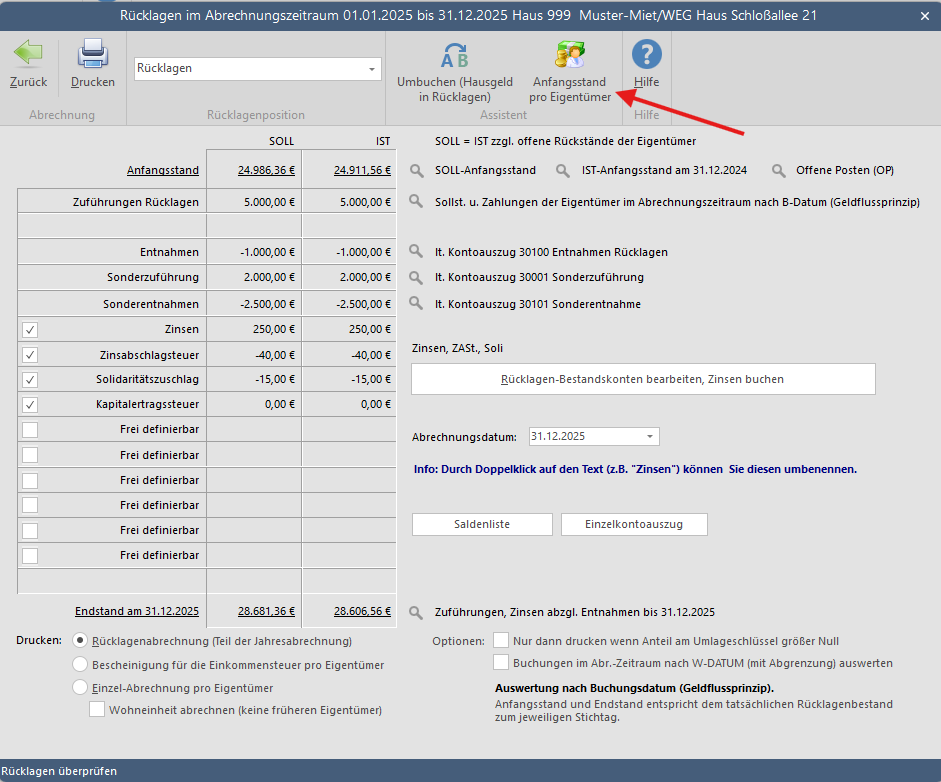The height and width of the screenshot is (782, 941).
Task: Select Bescheinigung für die Einkommensteuer pro Eigentümer
Action: click(80, 664)
